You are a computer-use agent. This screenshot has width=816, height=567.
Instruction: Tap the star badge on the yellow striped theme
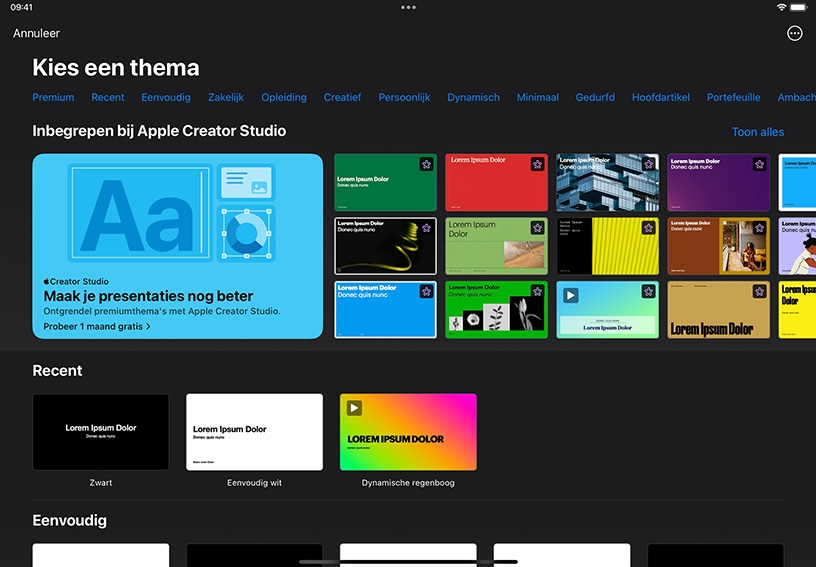(648, 228)
